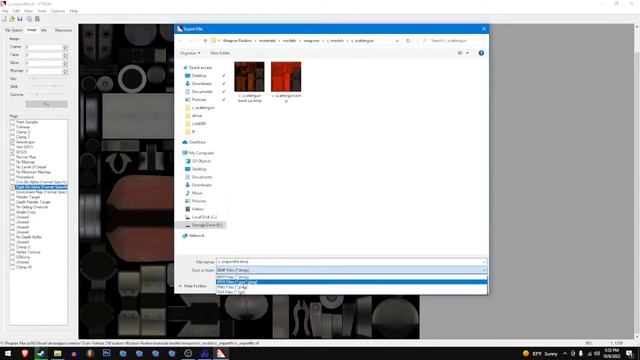
Task: Click the File name input field
Action: (351, 262)
